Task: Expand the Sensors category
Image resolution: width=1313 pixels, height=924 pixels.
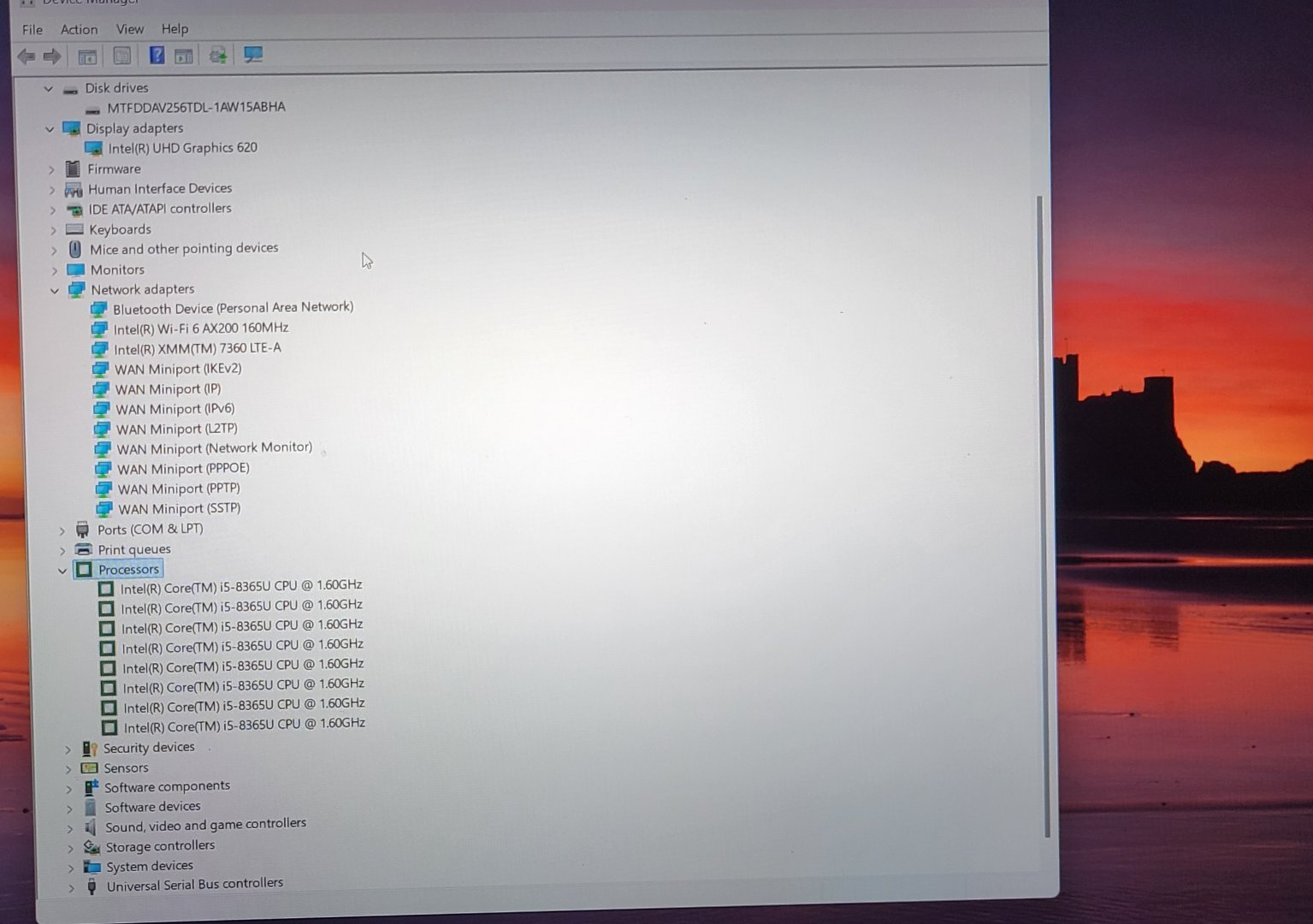Action: point(68,769)
